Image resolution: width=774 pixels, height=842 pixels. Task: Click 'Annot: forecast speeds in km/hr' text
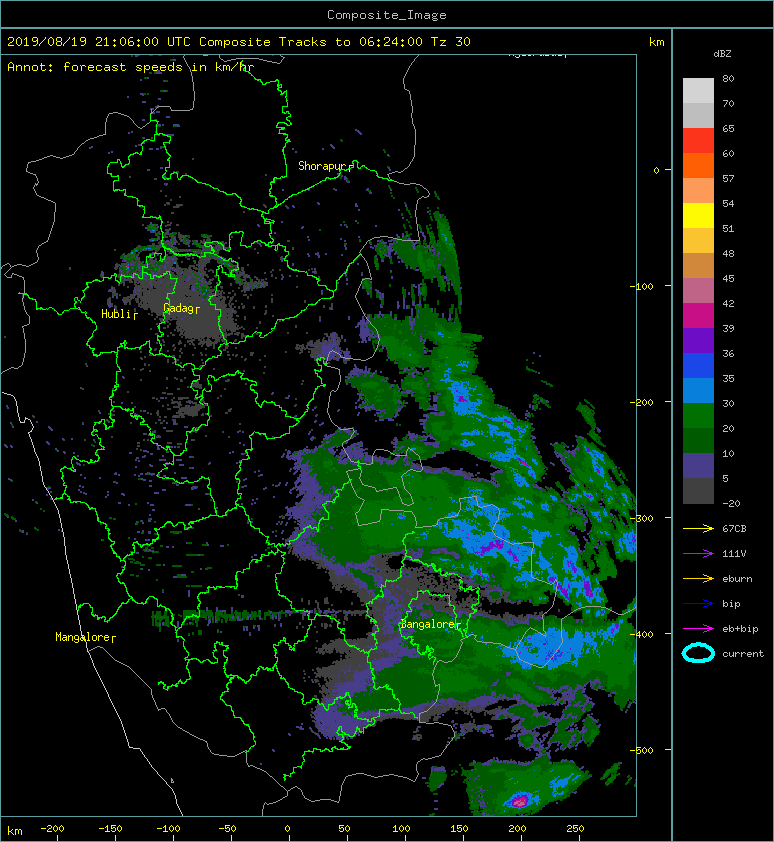(x=131, y=67)
